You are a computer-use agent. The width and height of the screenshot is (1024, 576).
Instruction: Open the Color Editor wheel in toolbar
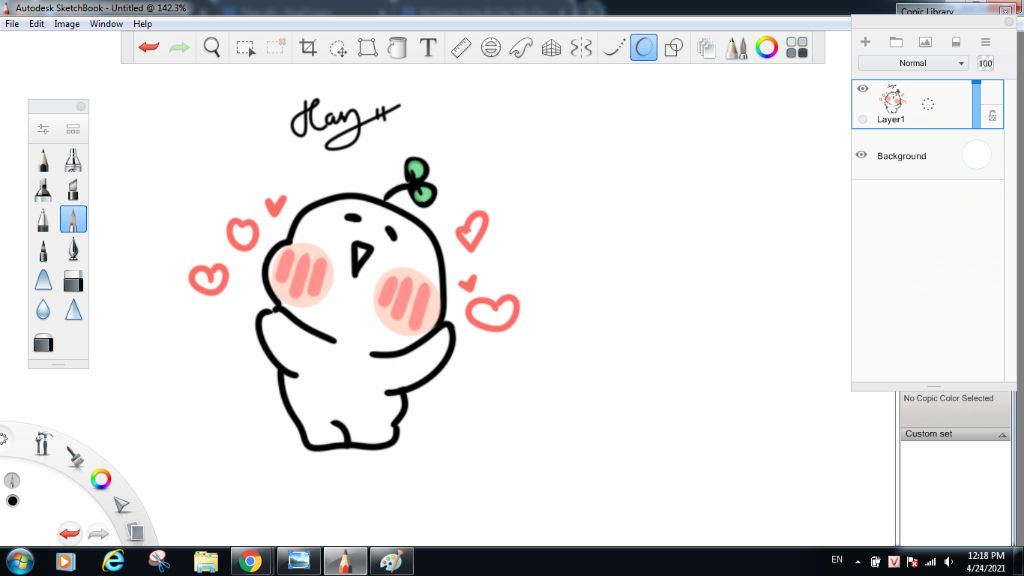tap(767, 48)
